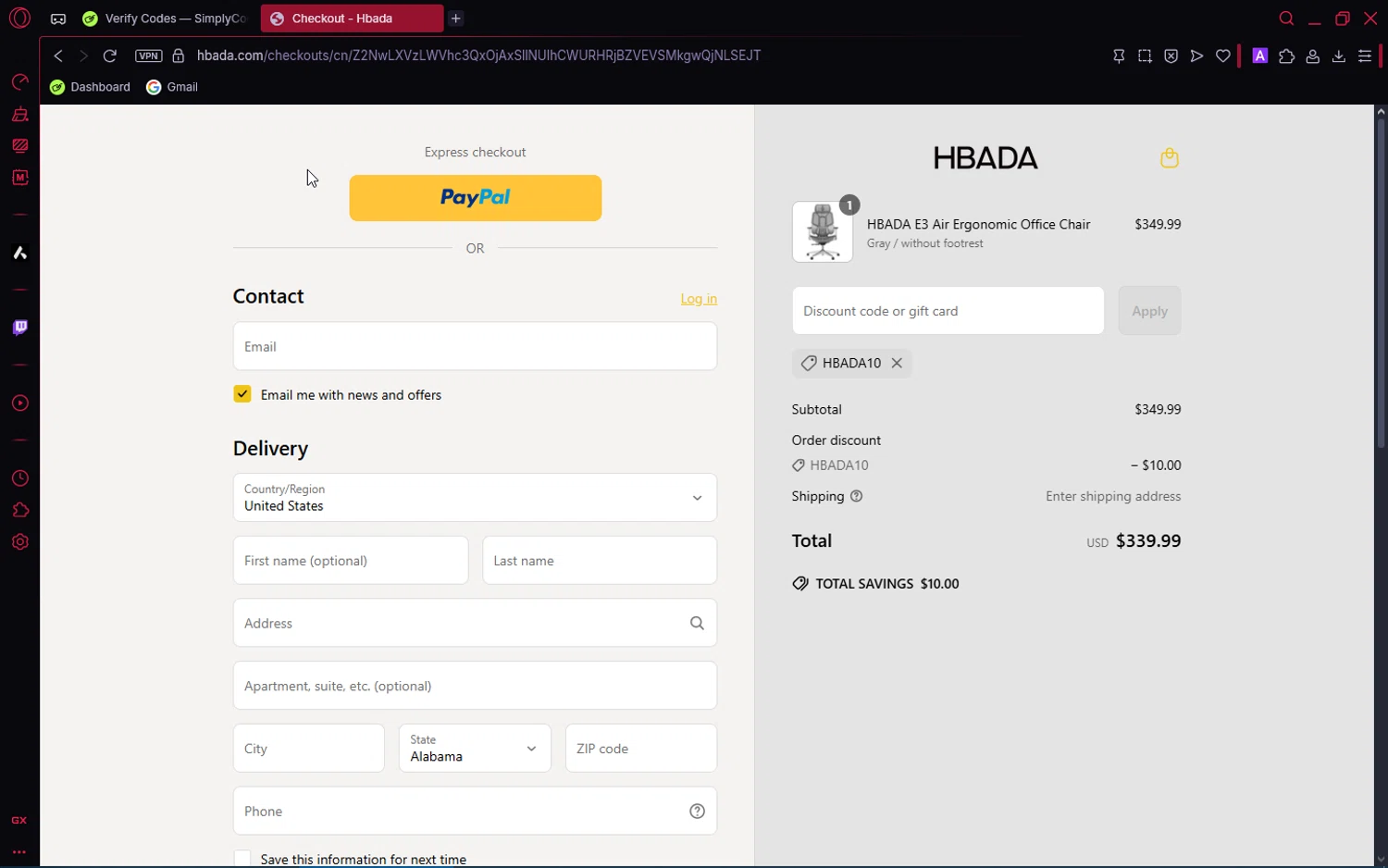Open Settings gear icon in sidebar
This screenshot has height=868, width=1388.
19,542
